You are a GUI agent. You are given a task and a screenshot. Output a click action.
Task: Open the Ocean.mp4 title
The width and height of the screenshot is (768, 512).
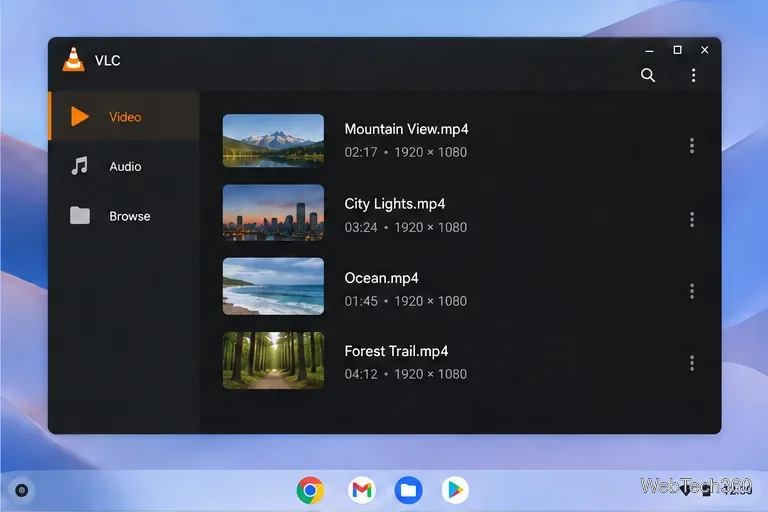pyautogui.click(x=381, y=278)
